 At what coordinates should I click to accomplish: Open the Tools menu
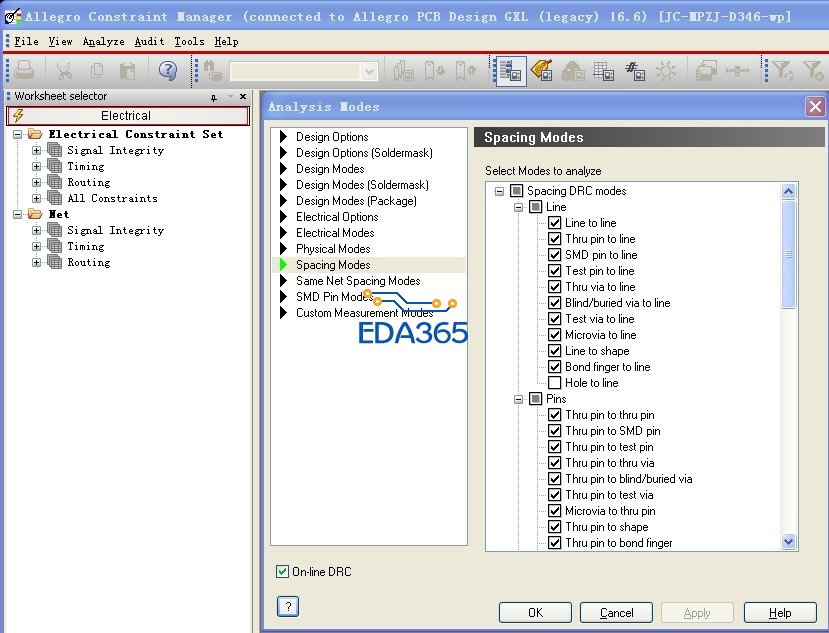pos(189,41)
